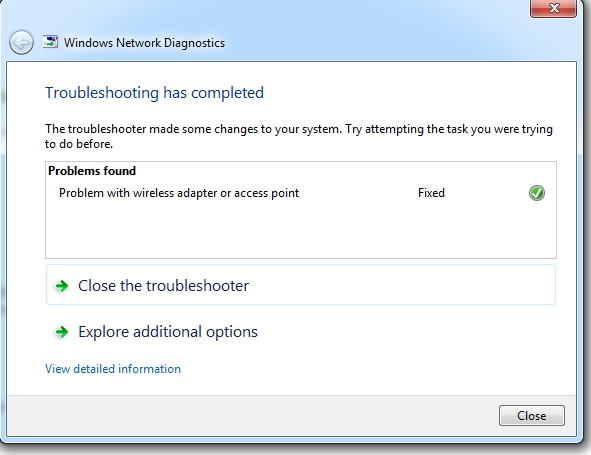Open View detailed information link
This screenshot has width=591, height=455.
pyautogui.click(x=113, y=369)
